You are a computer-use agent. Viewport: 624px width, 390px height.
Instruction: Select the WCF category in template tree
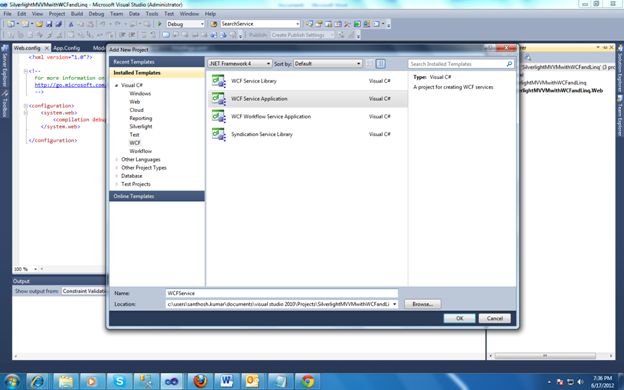[135, 143]
